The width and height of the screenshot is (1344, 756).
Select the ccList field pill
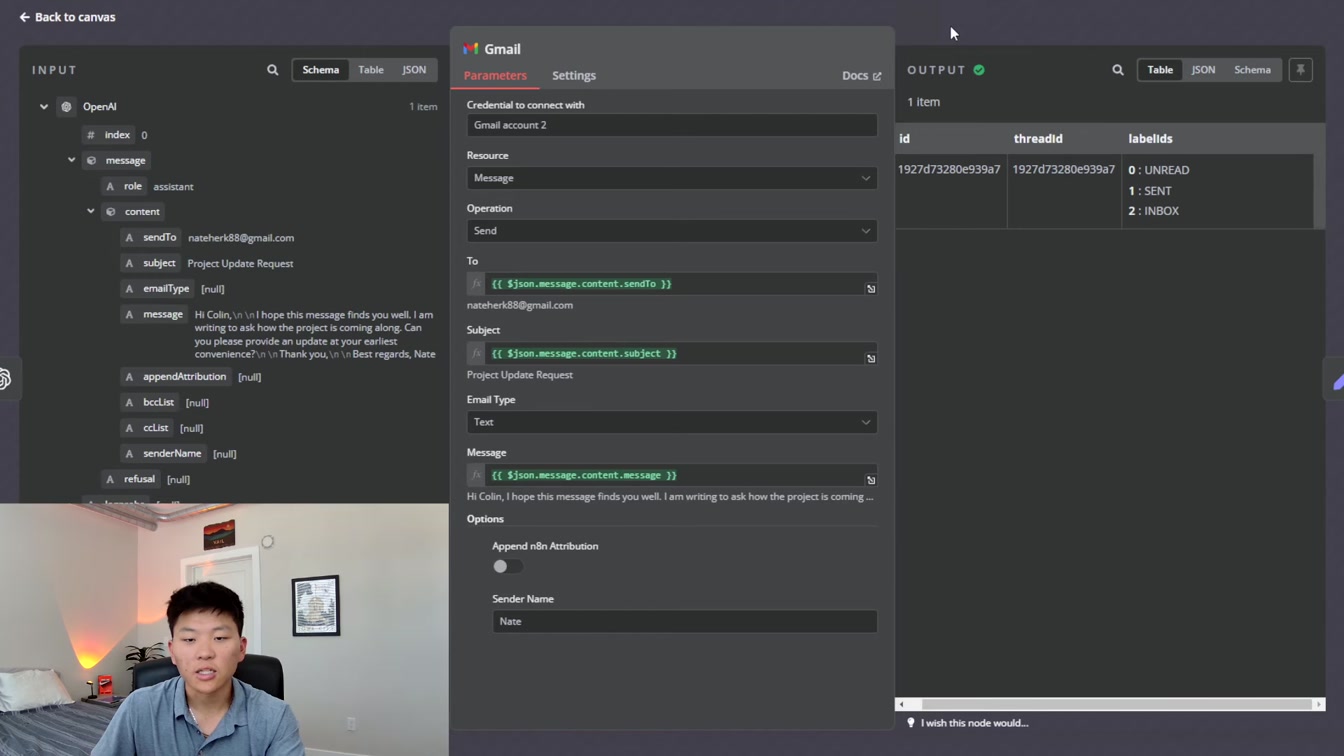[x=147, y=428]
